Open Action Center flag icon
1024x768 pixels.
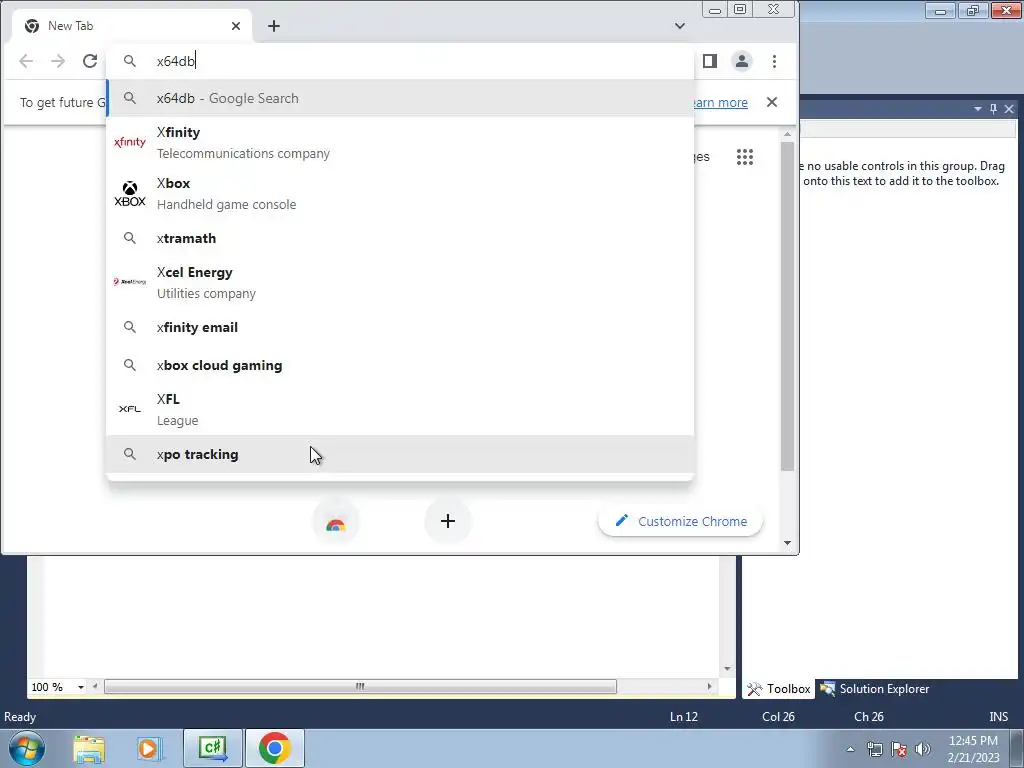click(899, 749)
